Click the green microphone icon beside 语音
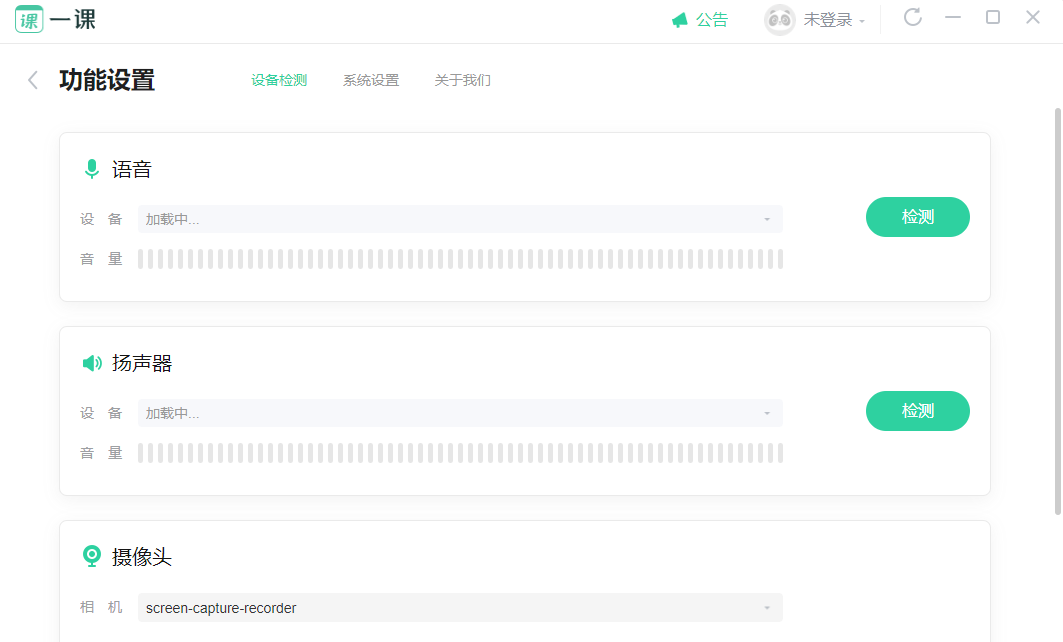This screenshot has height=642, width=1063. 92,169
